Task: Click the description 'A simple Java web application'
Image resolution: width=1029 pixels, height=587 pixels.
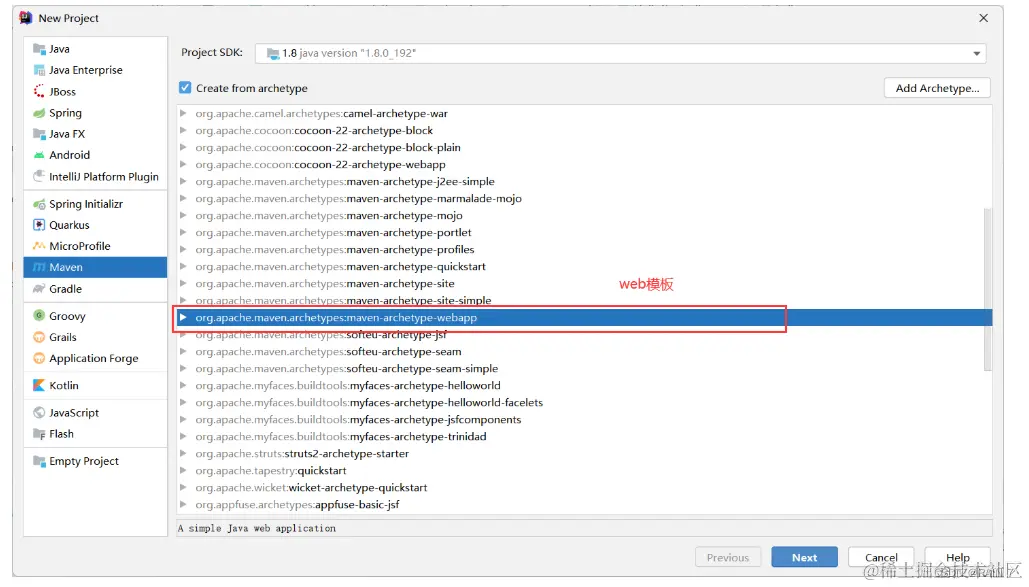Action: click(x=257, y=529)
